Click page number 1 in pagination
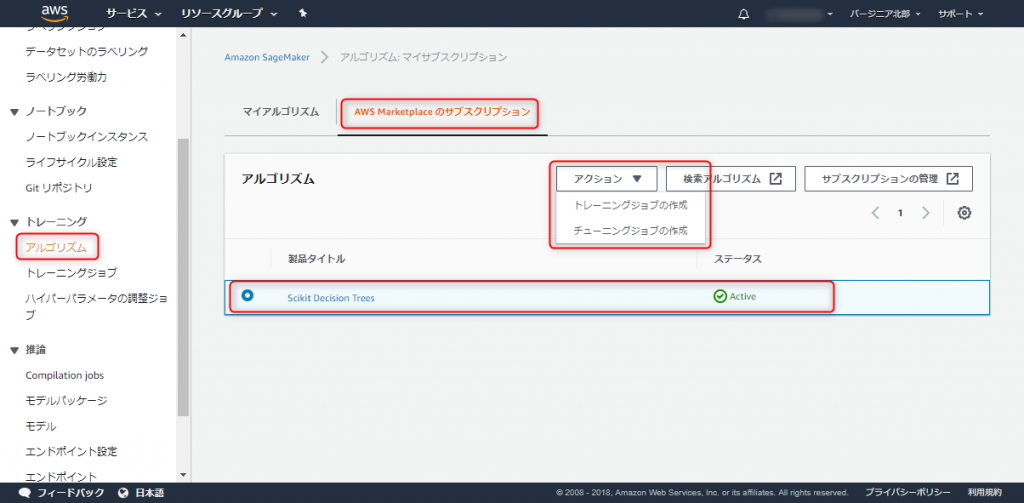 click(901, 213)
